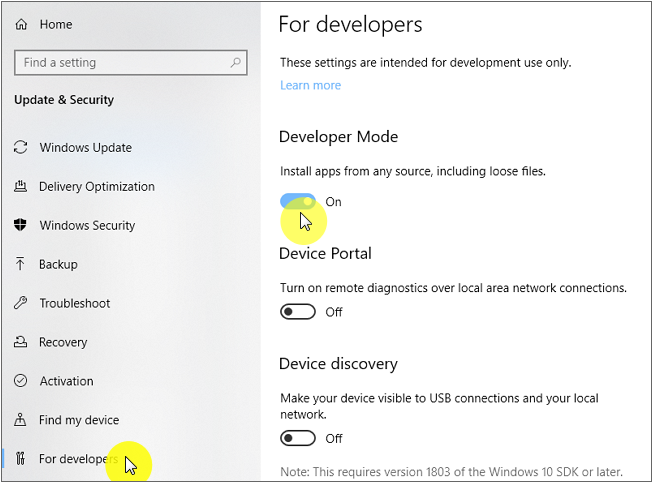
Task: Turn on the Device discovery toggle
Action: [x=298, y=438]
